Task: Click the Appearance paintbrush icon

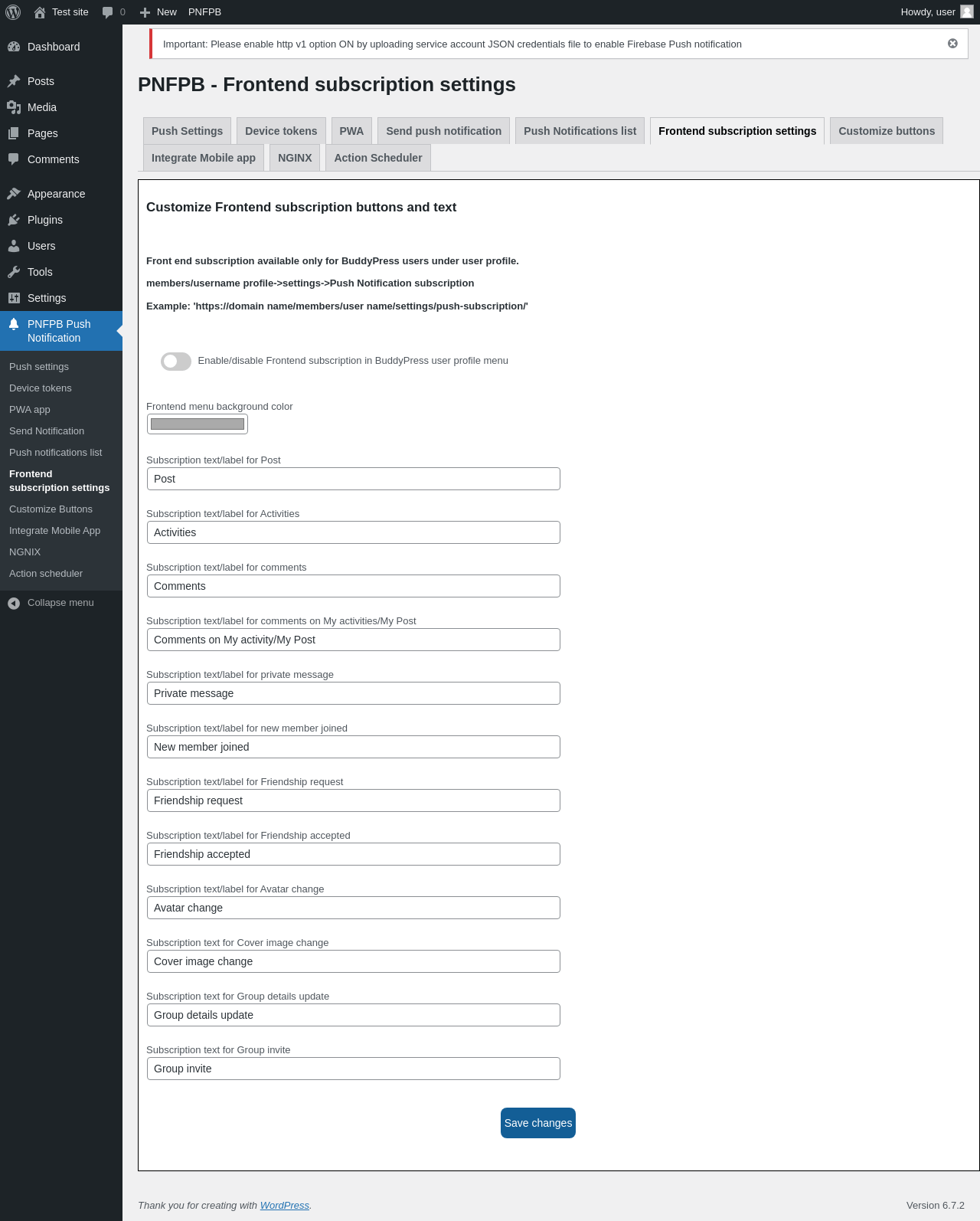Action: point(14,194)
